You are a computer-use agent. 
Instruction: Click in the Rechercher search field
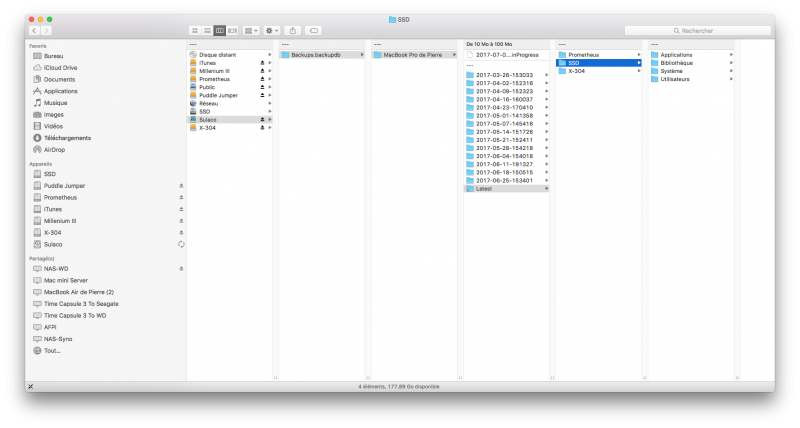click(x=697, y=31)
